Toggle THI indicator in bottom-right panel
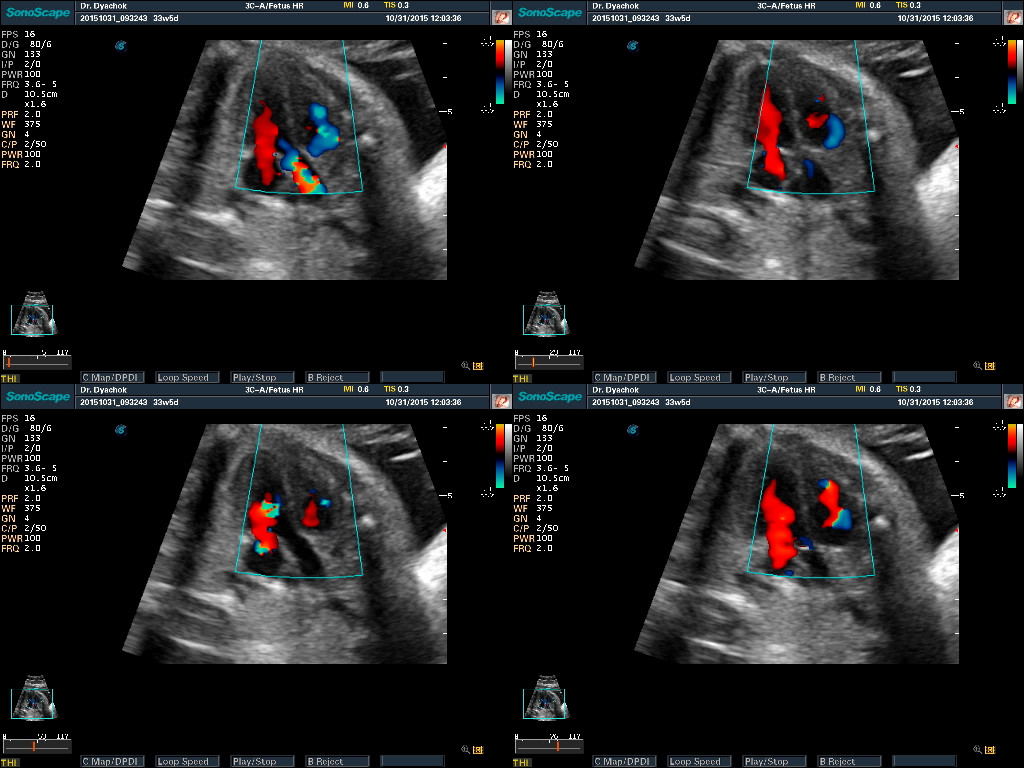 click(x=521, y=763)
